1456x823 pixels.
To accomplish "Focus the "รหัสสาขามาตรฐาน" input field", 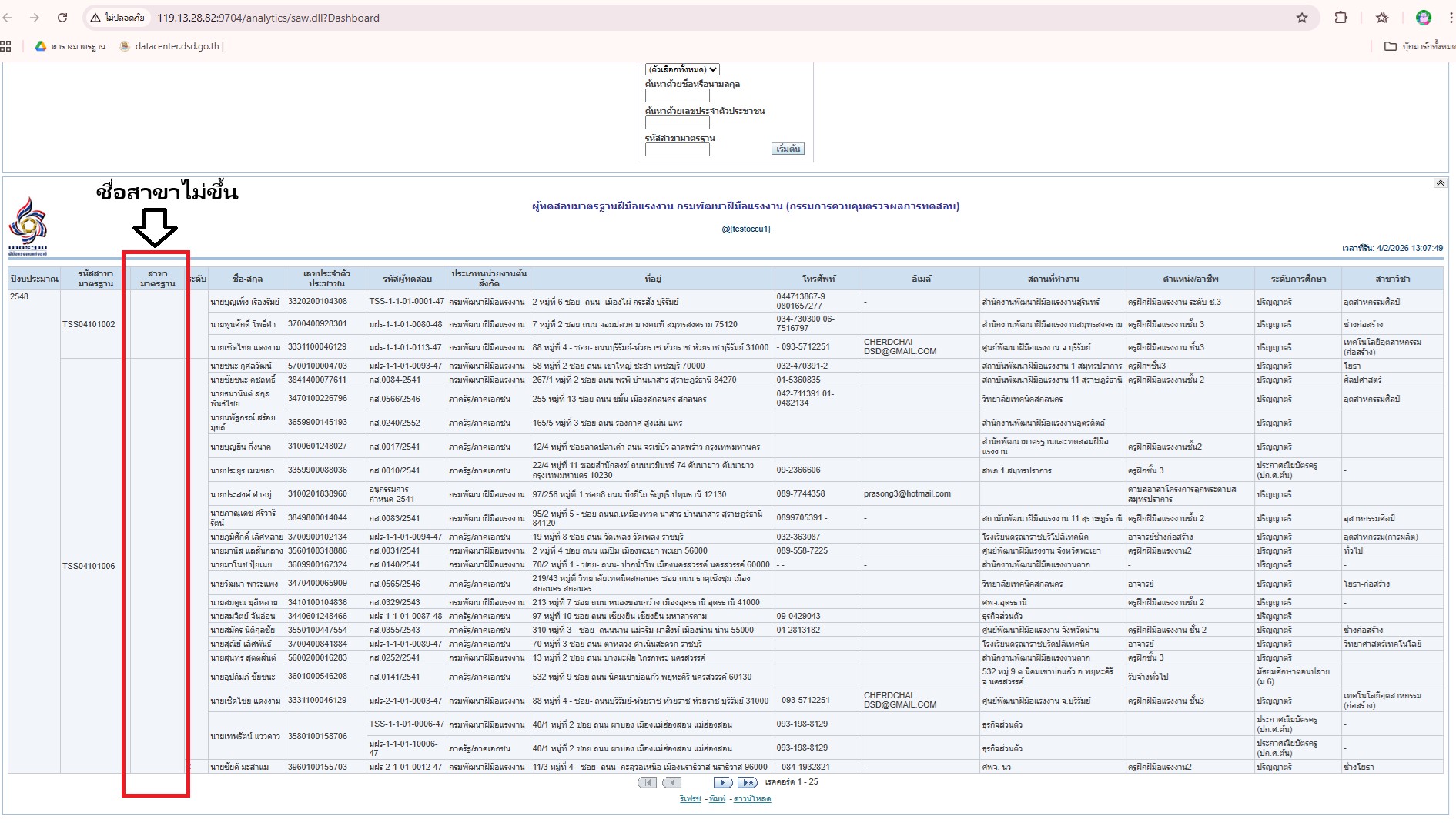I will [677, 150].
